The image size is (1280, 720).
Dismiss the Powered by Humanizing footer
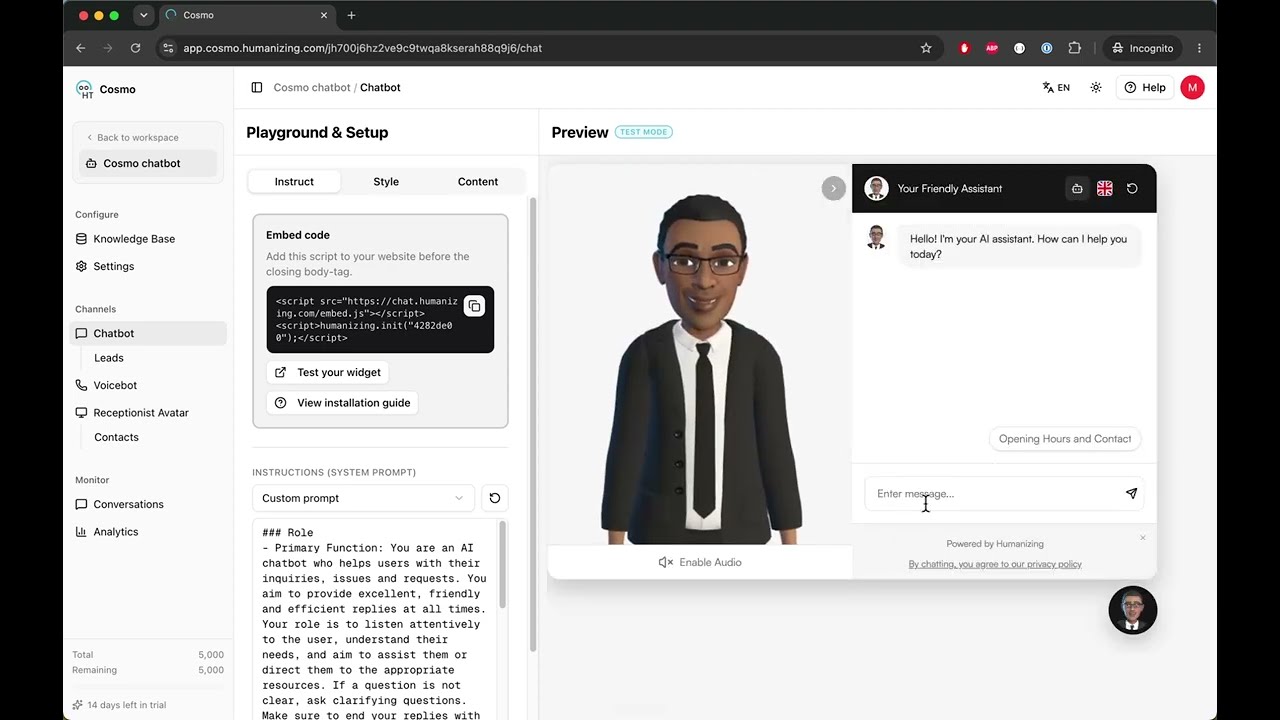(1143, 538)
